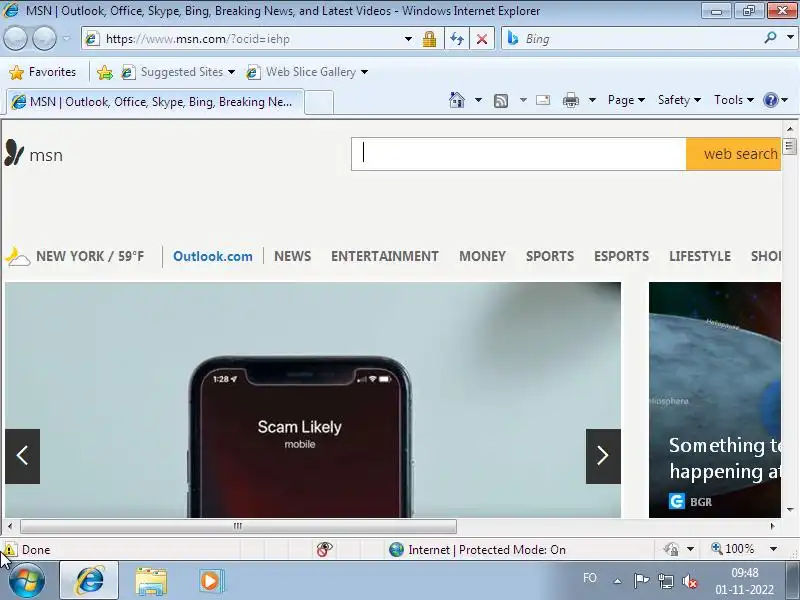Image resolution: width=800 pixels, height=600 pixels.
Task: Open the Page menu
Action: (x=626, y=100)
